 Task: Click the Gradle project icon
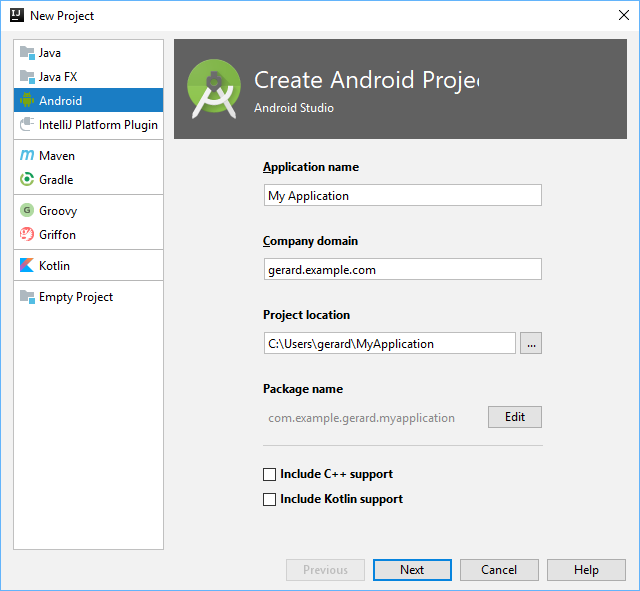[27, 180]
